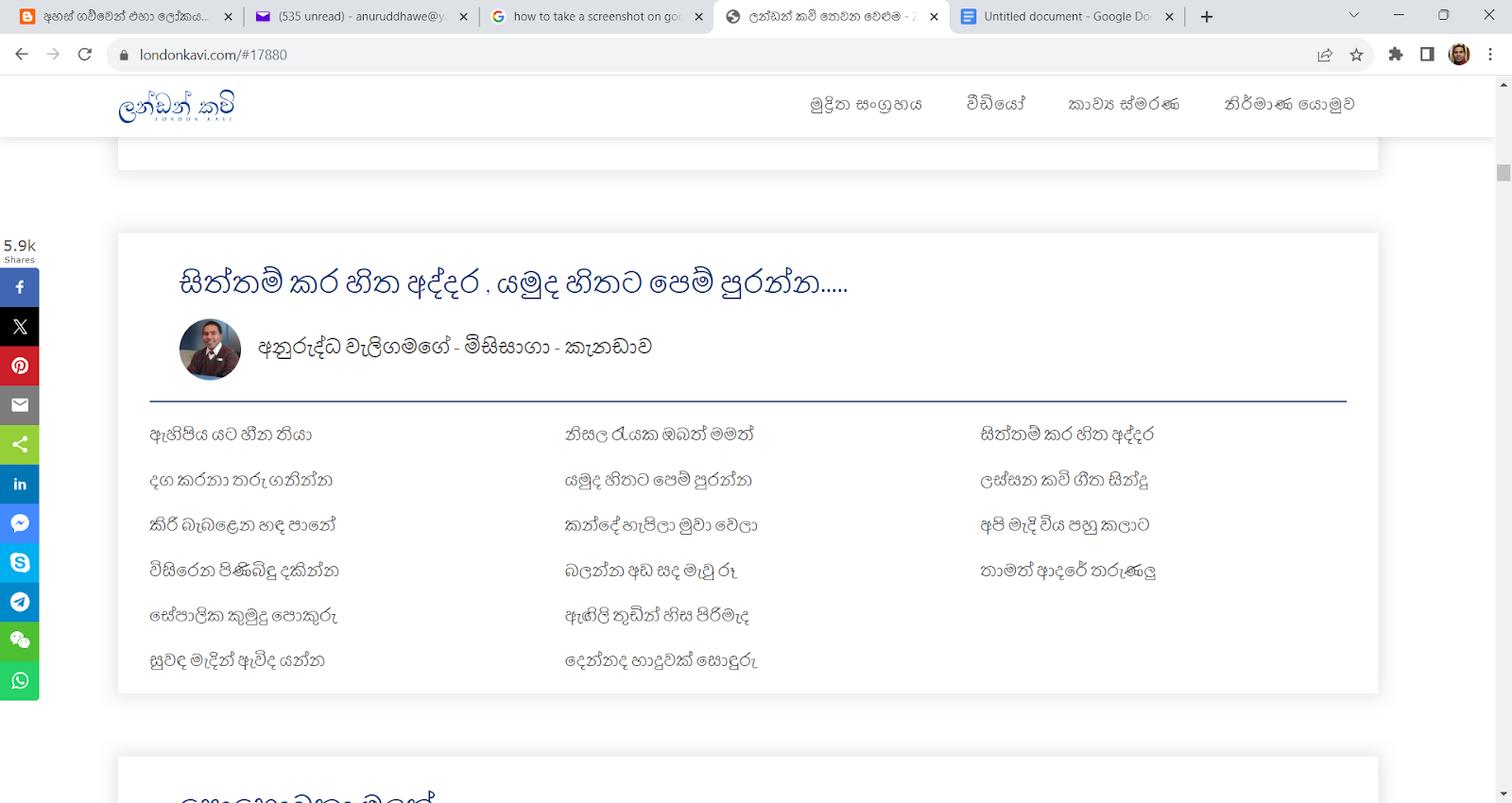This screenshot has height=803, width=1512.
Task: Open the Chrome profile avatar
Action: pos(1459,55)
